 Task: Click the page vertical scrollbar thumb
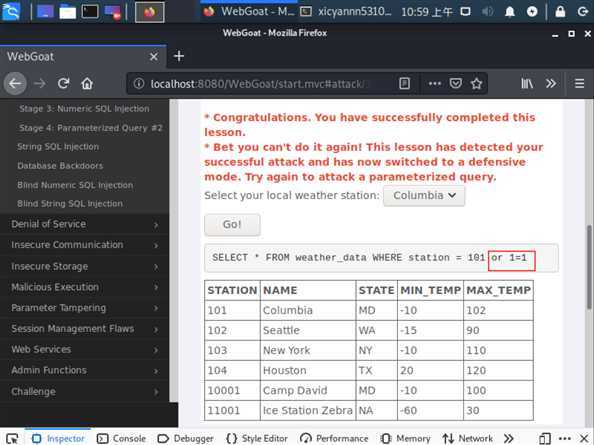tap(589, 267)
